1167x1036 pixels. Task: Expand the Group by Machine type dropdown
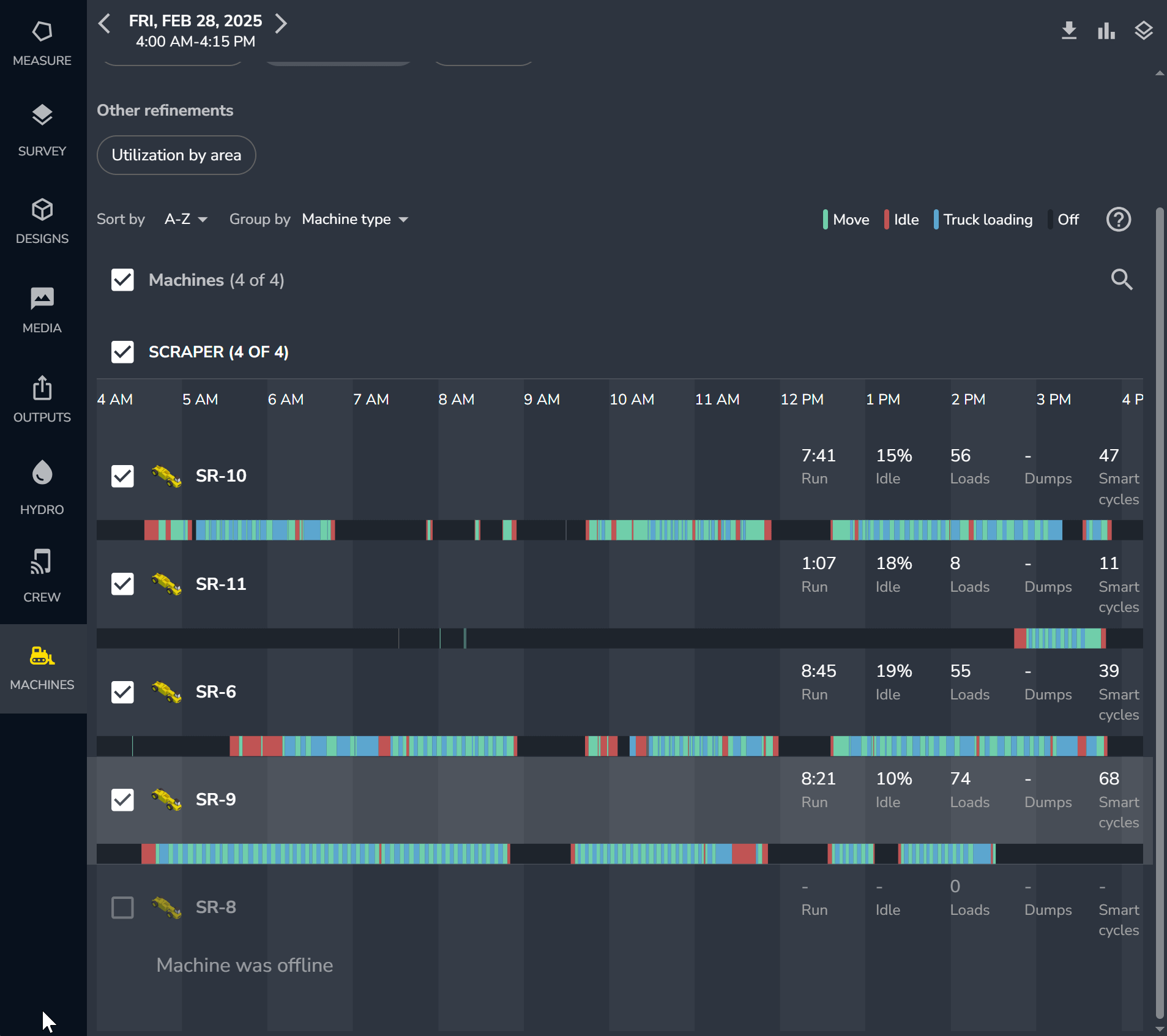point(355,219)
